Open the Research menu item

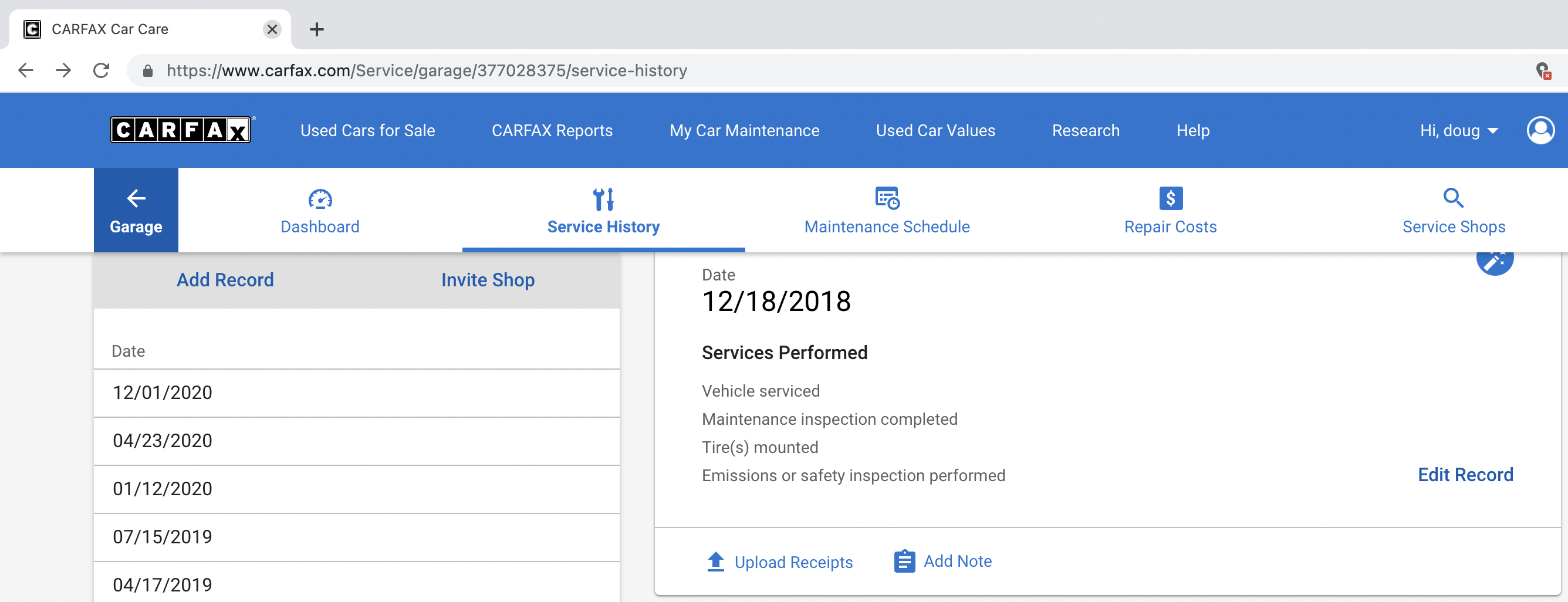coord(1085,130)
